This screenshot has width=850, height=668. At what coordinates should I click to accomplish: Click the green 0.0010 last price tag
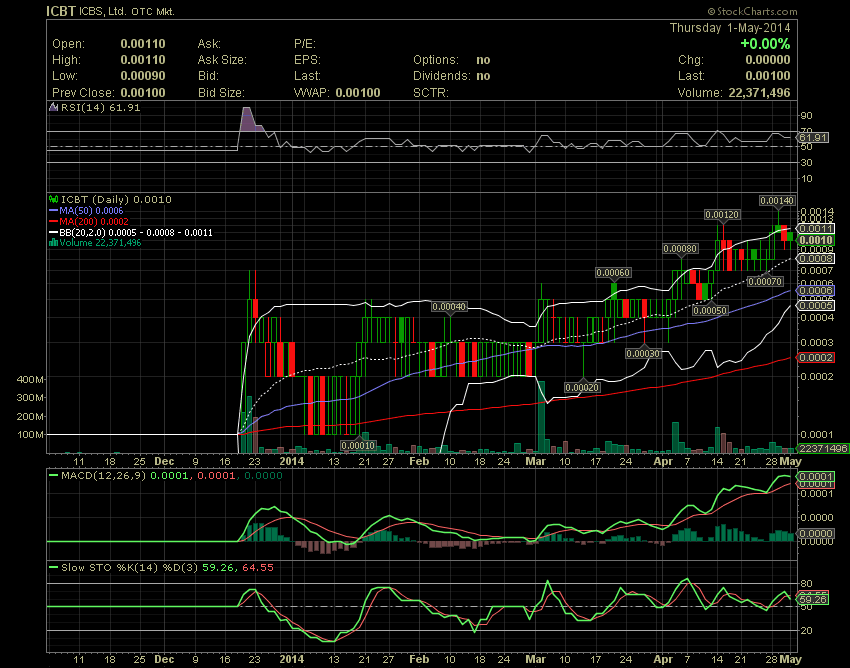click(816, 240)
